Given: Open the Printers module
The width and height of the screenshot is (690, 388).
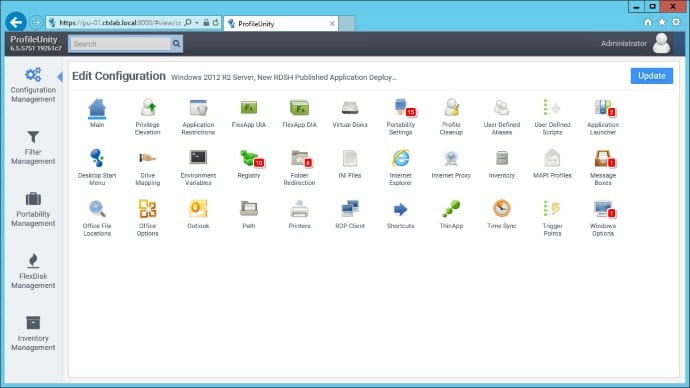Looking at the screenshot, I should (x=299, y=214).
